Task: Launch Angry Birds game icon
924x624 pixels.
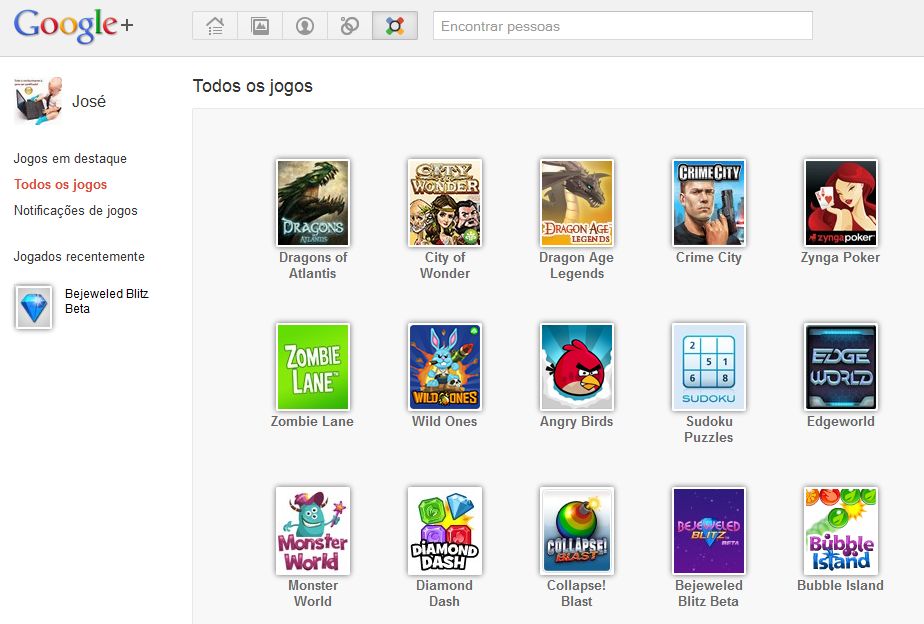Action: [577, 367]
